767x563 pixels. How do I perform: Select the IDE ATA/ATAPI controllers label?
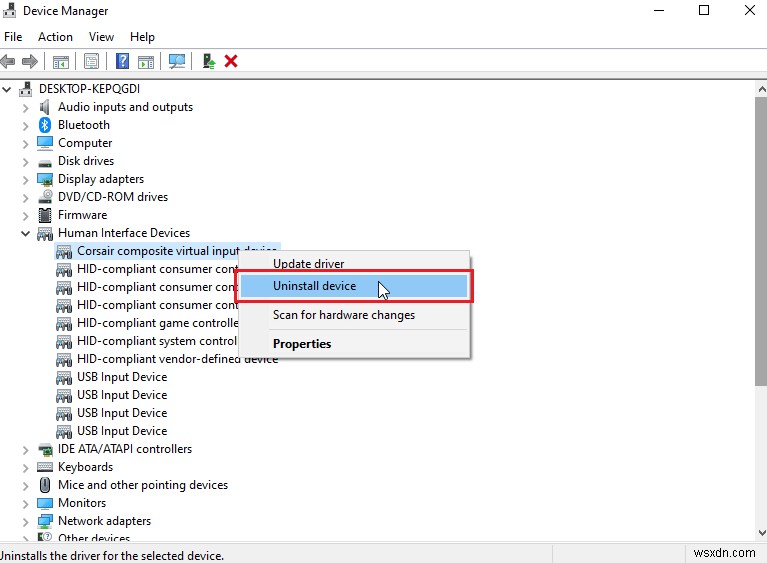125,449
